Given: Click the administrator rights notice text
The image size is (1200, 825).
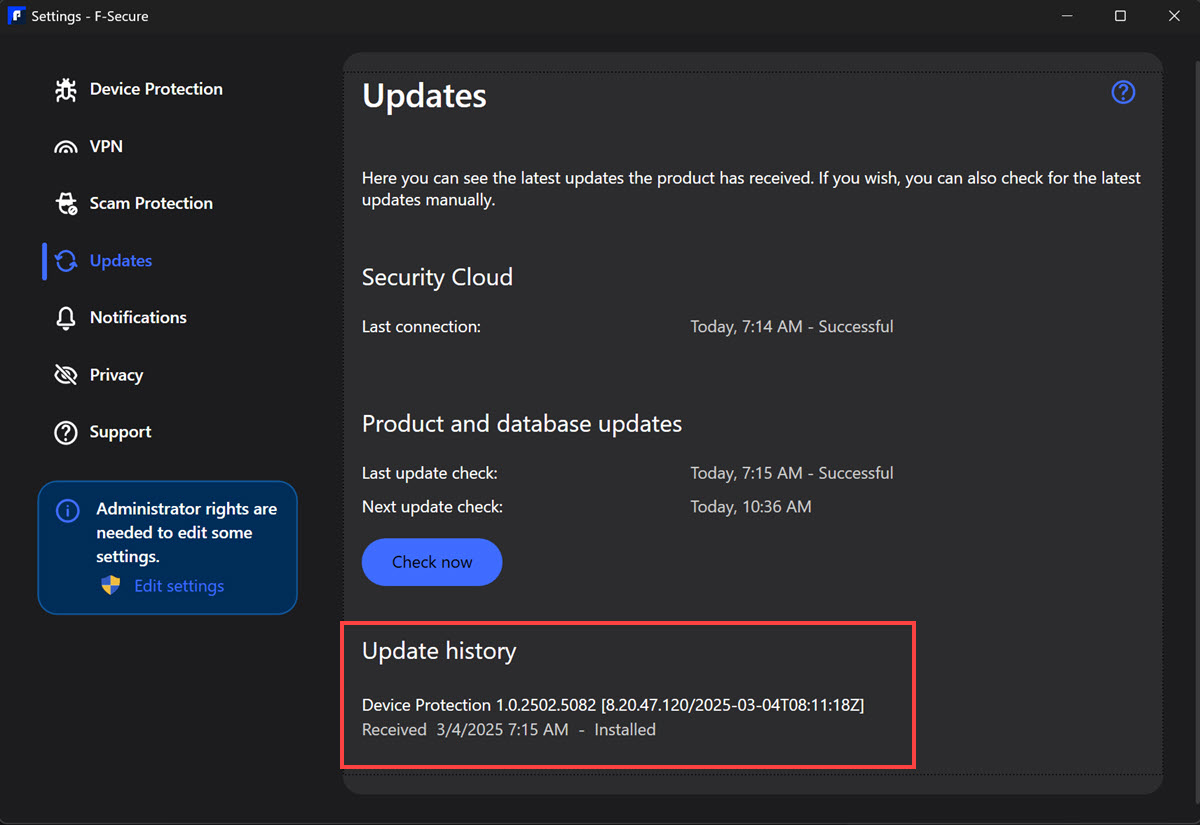Looking at the screenshot, I should pos(187,533).
